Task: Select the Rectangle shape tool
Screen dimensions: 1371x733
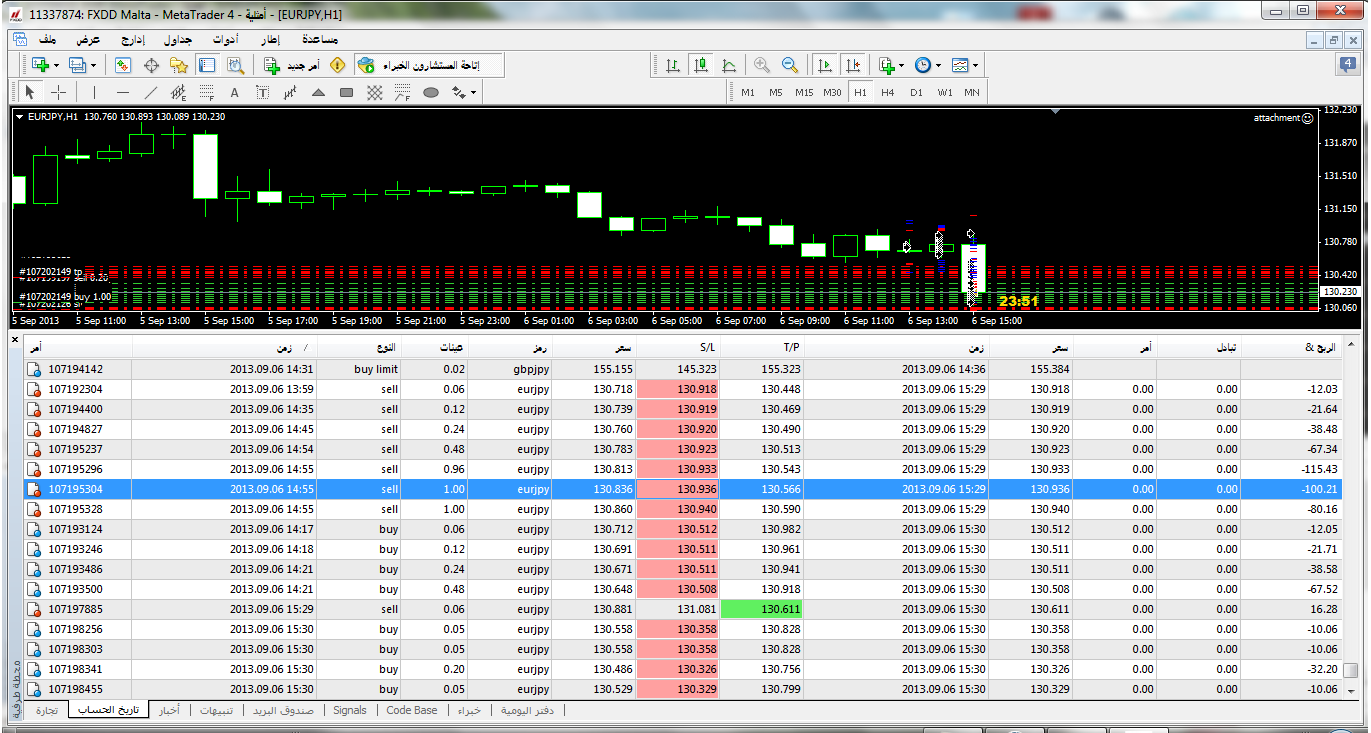Action: 346,93
